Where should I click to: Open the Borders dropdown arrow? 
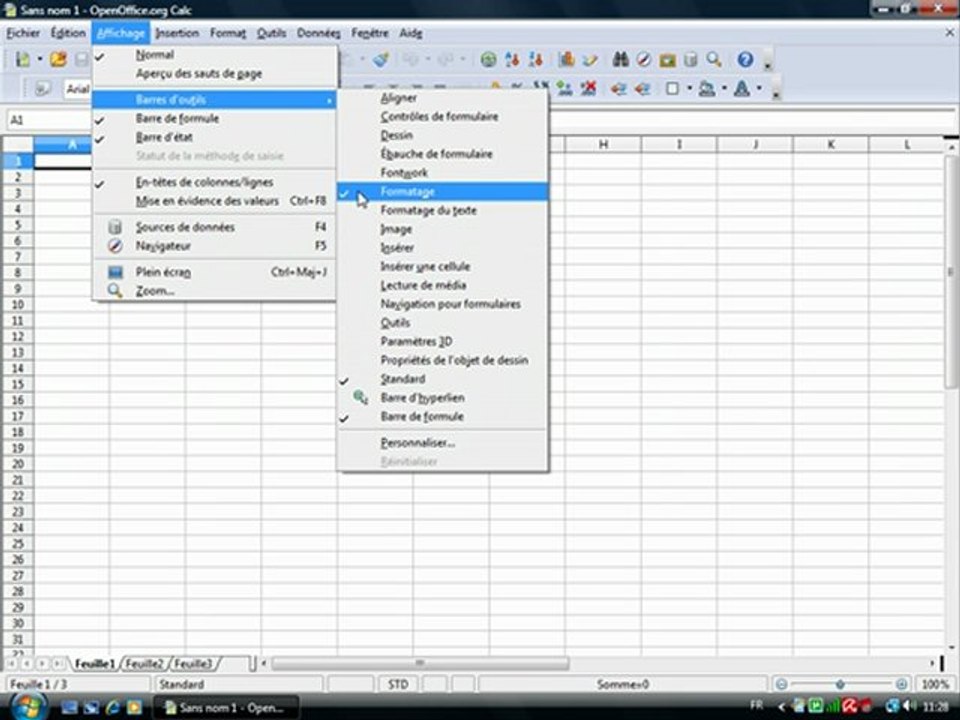tap(689, 89)
